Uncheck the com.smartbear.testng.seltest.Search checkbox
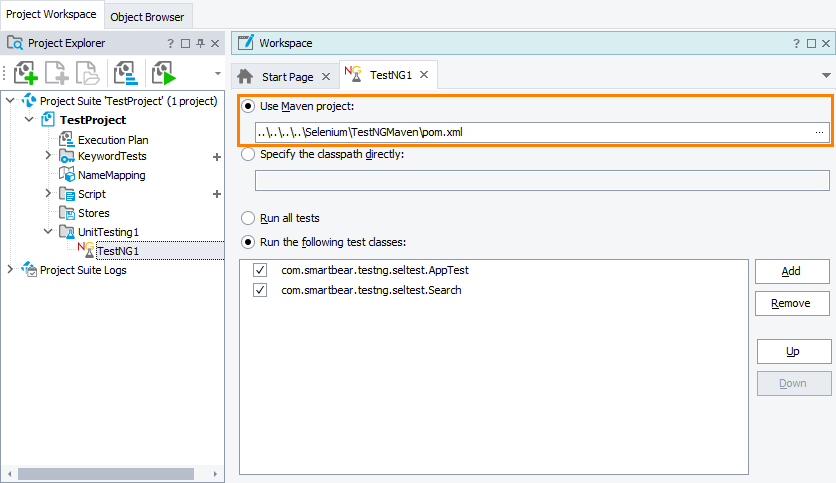Screen dimensions: 836x483 (x=260, y=290)
